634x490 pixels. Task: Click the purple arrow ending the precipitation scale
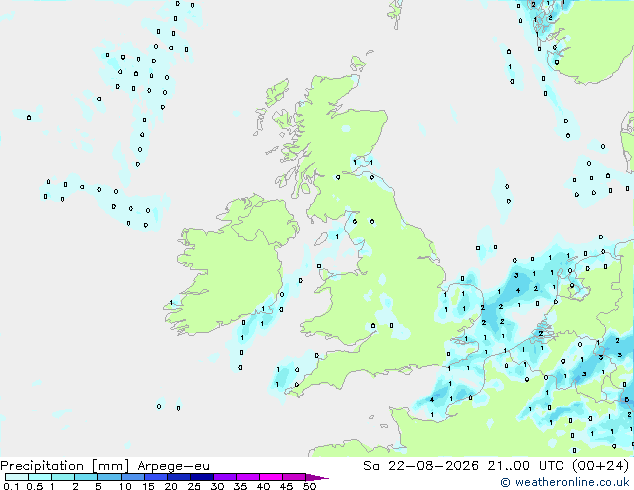click(317, 477)
